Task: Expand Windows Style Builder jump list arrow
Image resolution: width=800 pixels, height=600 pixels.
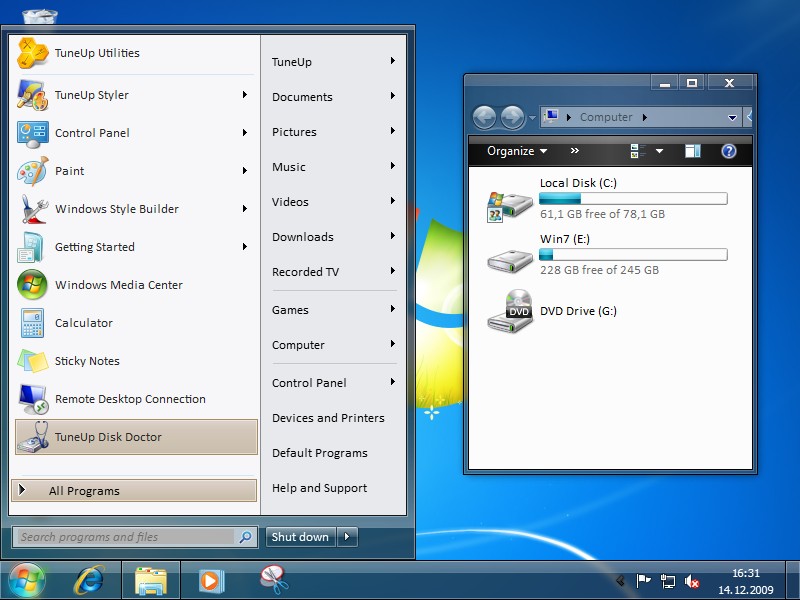Action: click(245, 209)
